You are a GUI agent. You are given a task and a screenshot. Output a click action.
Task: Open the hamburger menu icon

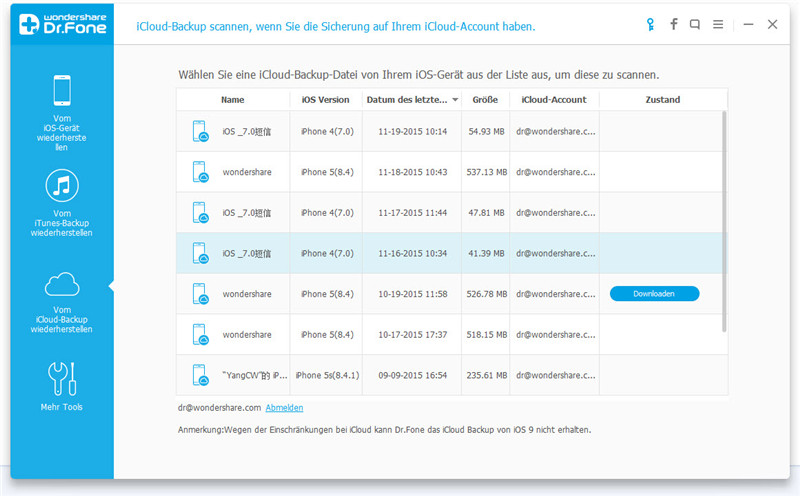pos(718,24)
